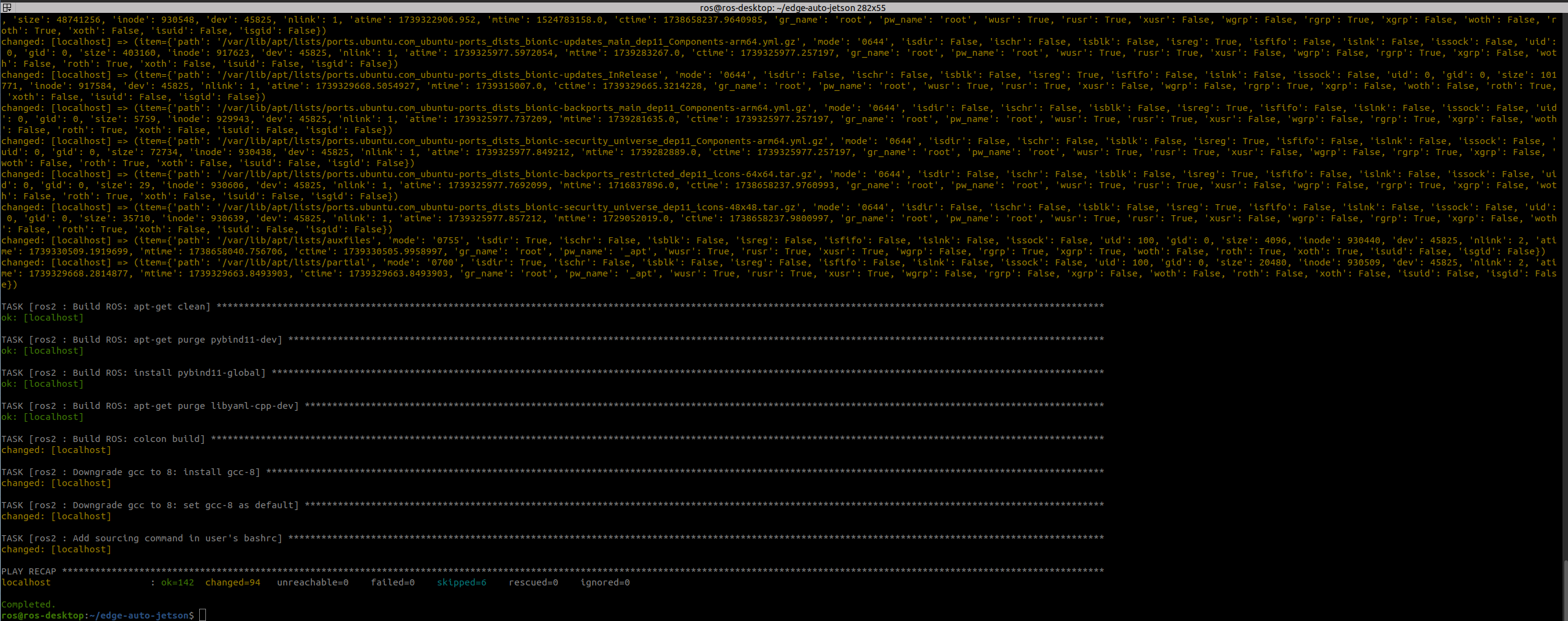Click 'ok: [localhost]' under purge libyaml-cpp-dev task
Viewport: 1568px width, 621px height.
42,416
